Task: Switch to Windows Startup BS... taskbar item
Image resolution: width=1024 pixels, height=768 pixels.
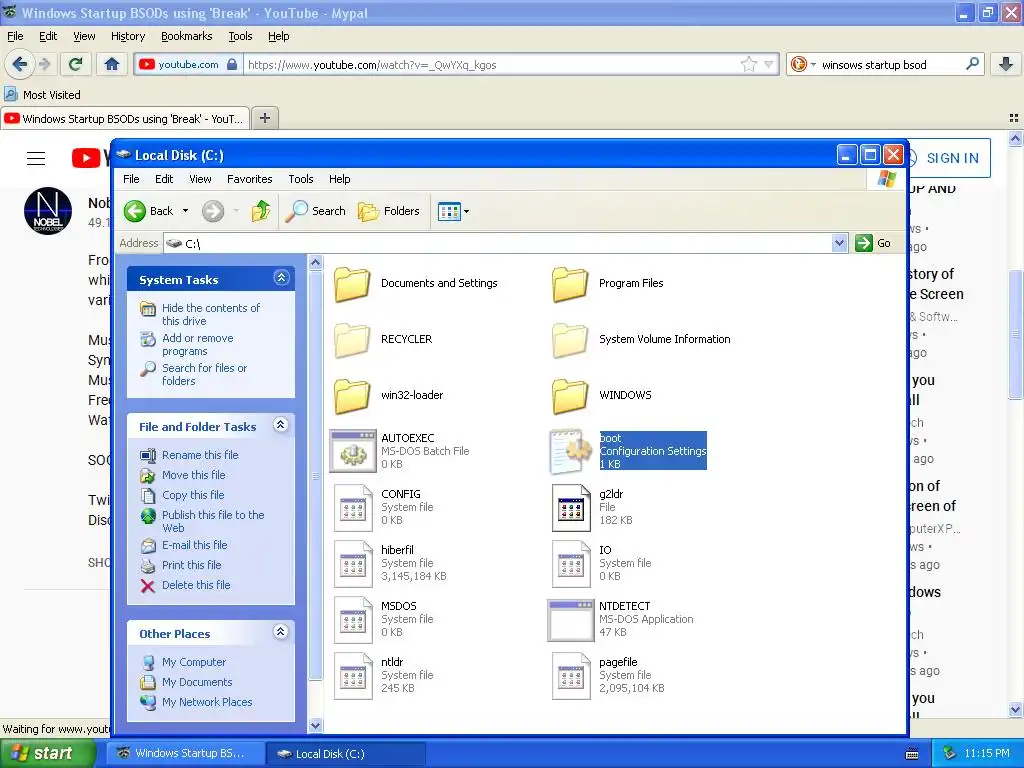Action: click(x=185, y=754)
